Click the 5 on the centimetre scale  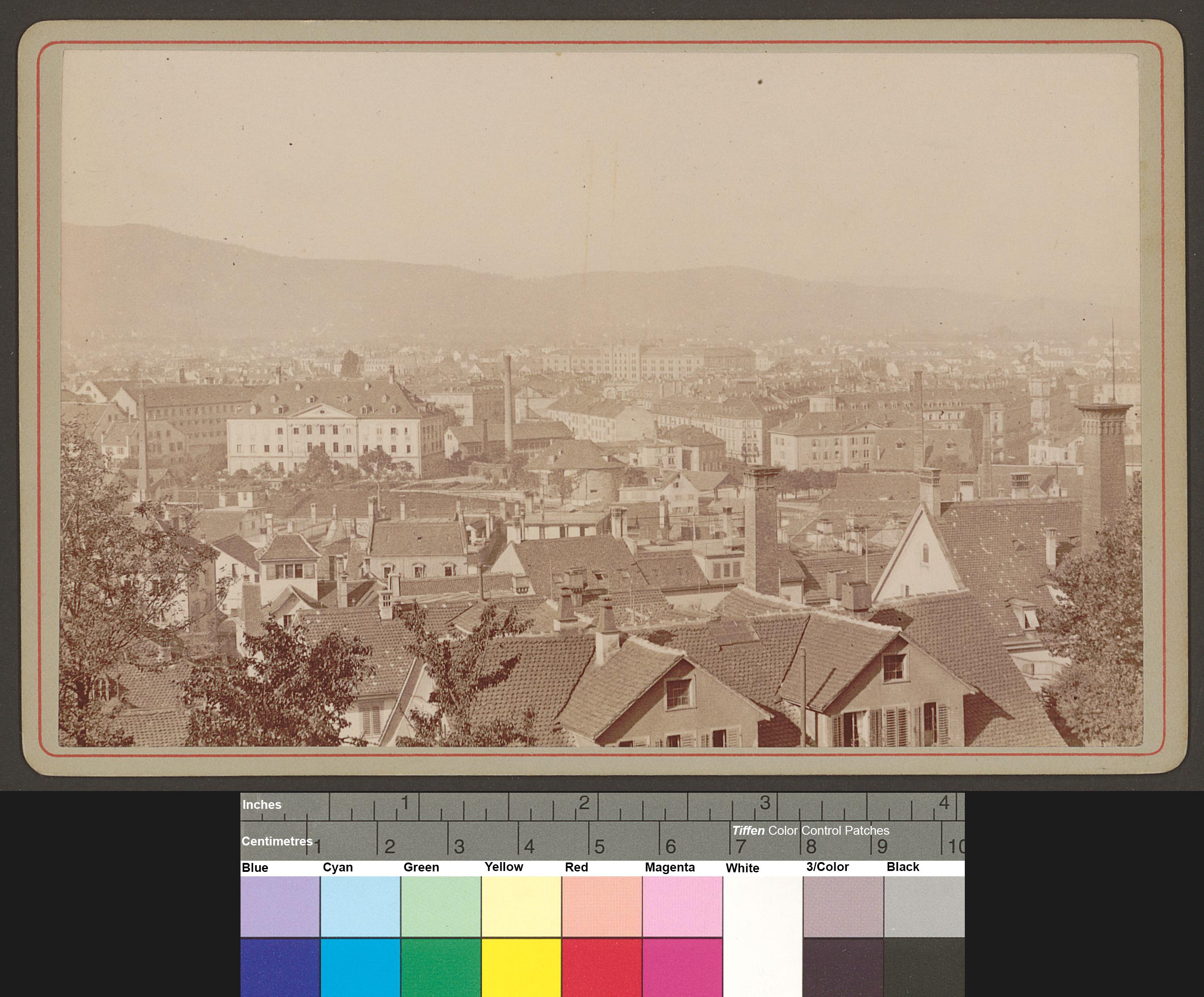(599, 846)
